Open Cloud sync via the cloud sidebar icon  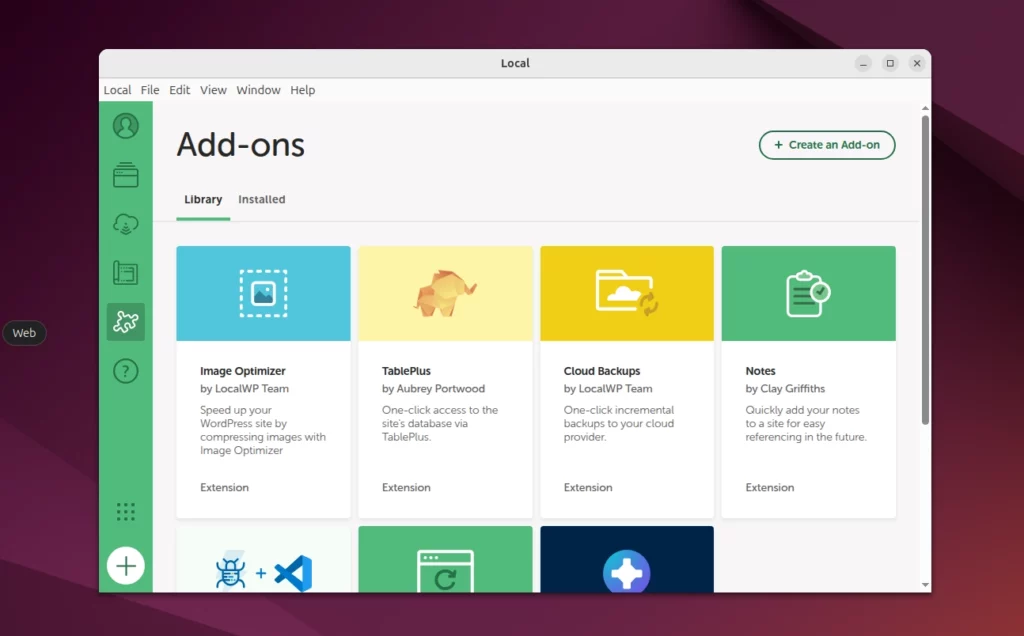[x=125, y=224]
